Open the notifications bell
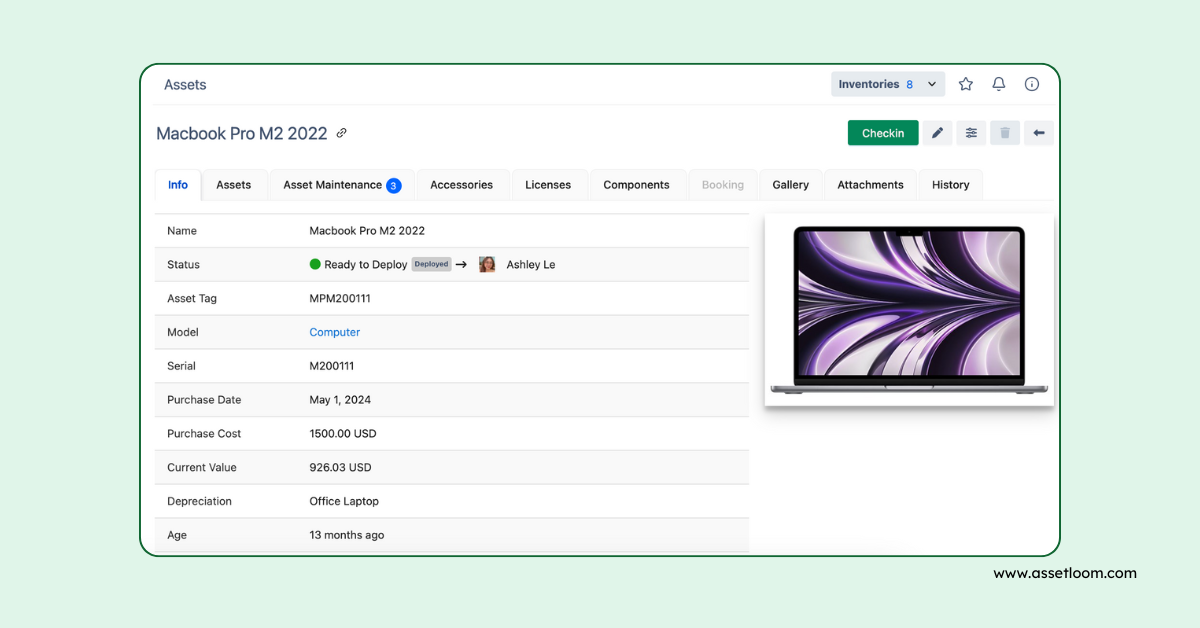 point(999,85)
